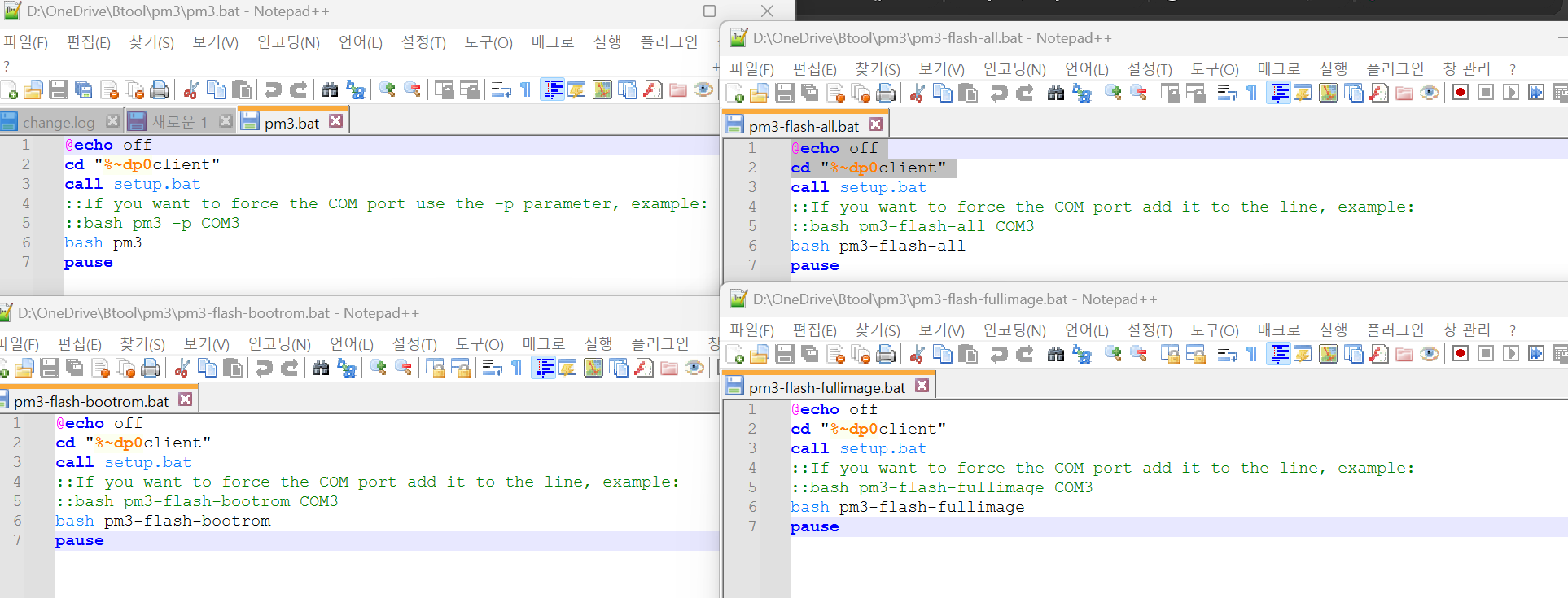The image size is (1568, 598).
Task: Open 매크로 menu in pm3.bat window
Action: [553, 42]
